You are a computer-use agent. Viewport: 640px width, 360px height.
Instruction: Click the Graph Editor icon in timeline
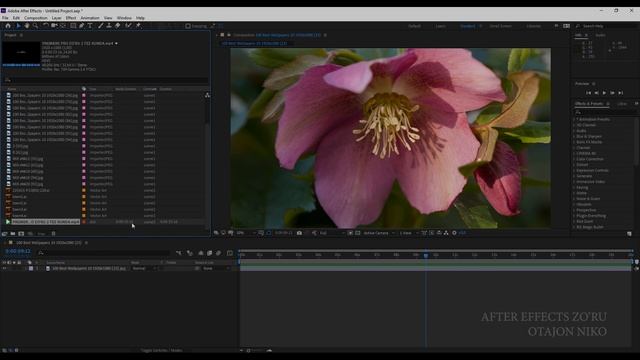click(x=230, y=253)
